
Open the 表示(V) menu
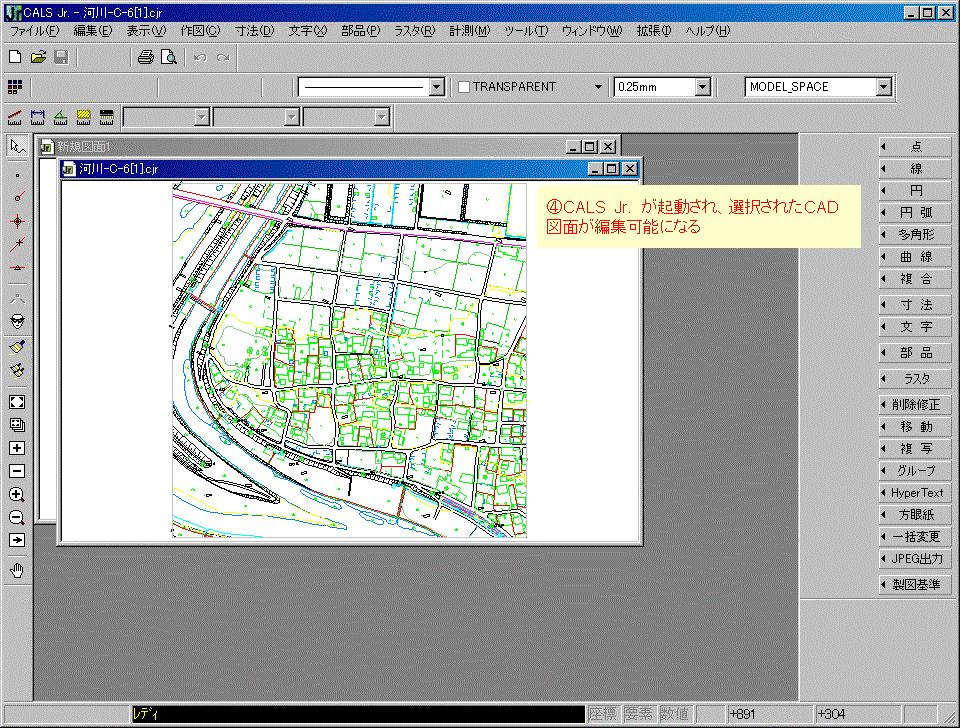point(146,31)
